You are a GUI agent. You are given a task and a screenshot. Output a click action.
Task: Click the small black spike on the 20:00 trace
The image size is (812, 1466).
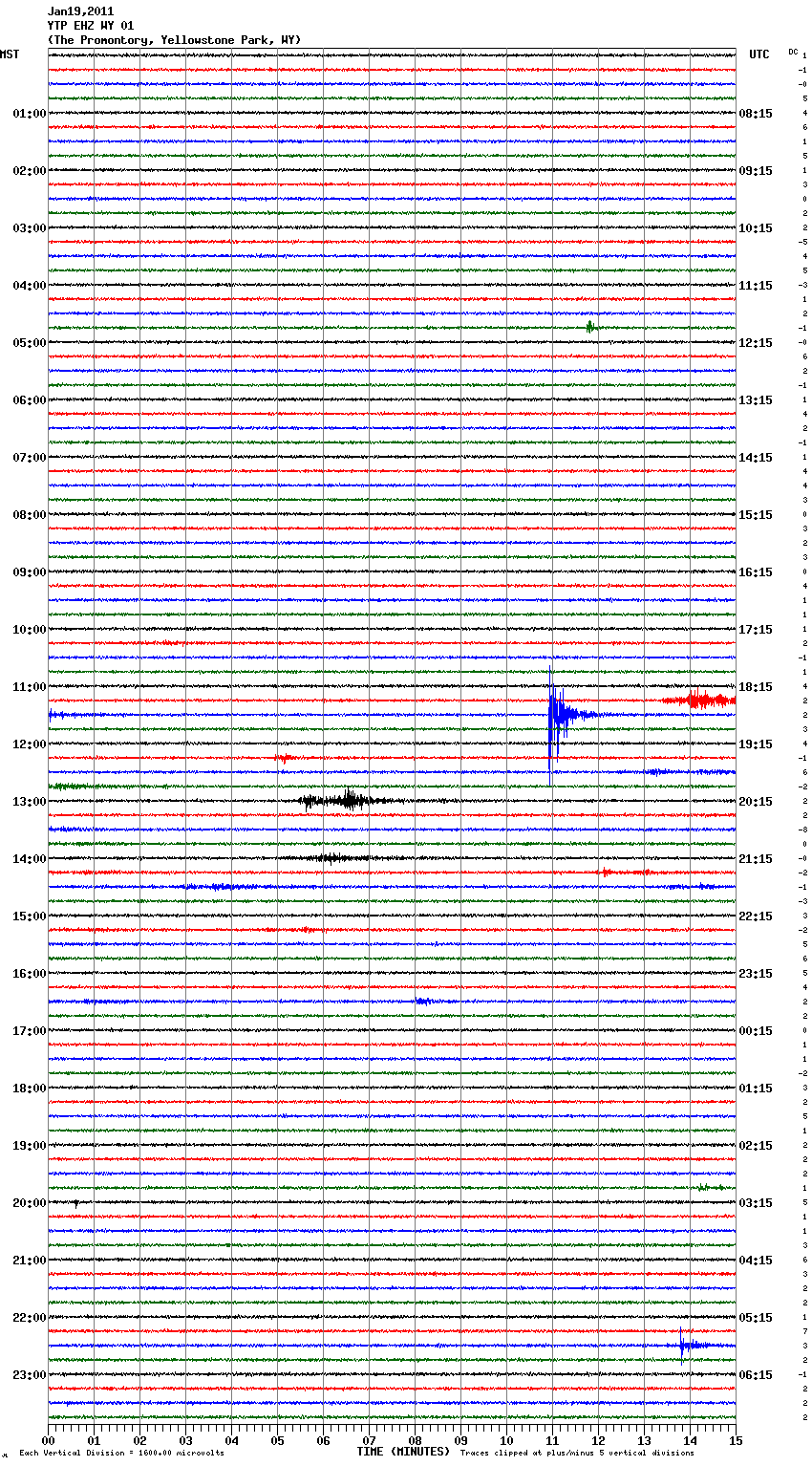[x=76, y=1204]
